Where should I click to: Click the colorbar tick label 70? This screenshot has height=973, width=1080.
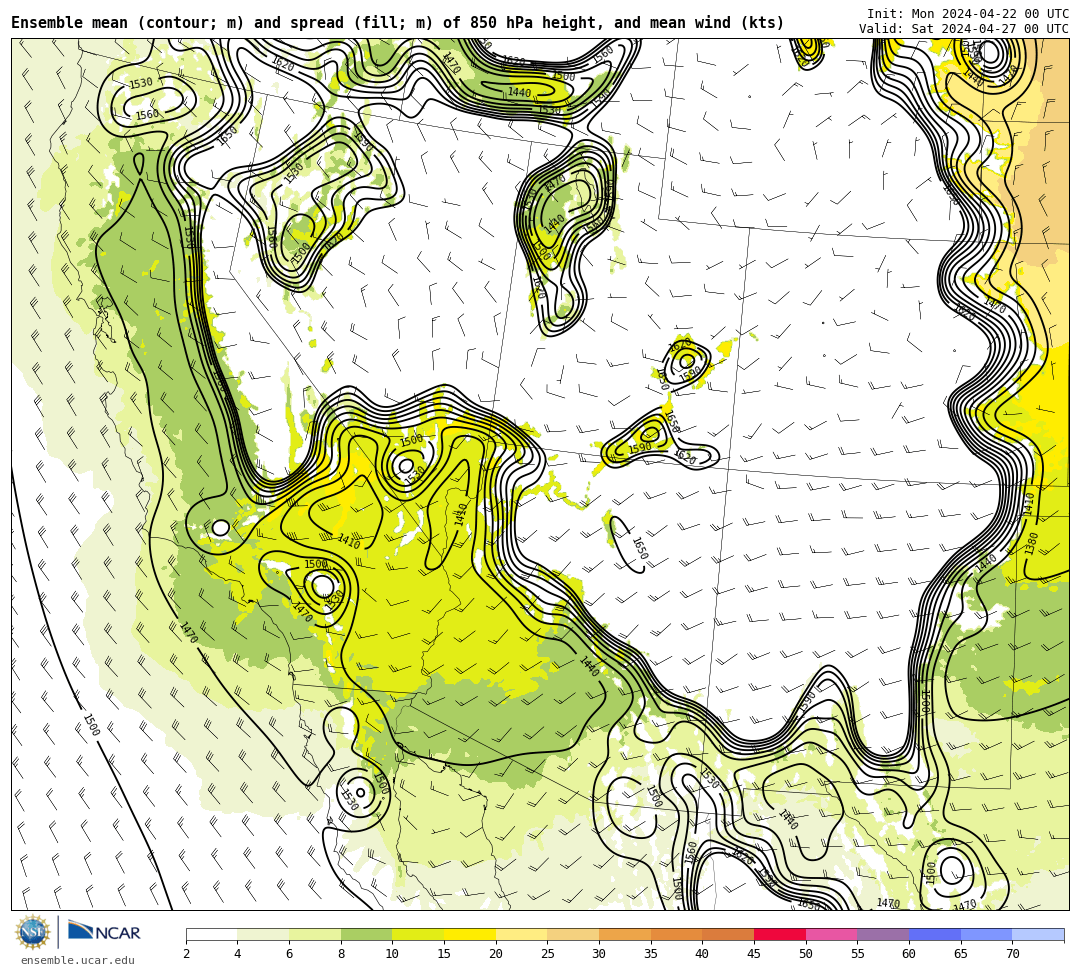point(1012,954)
